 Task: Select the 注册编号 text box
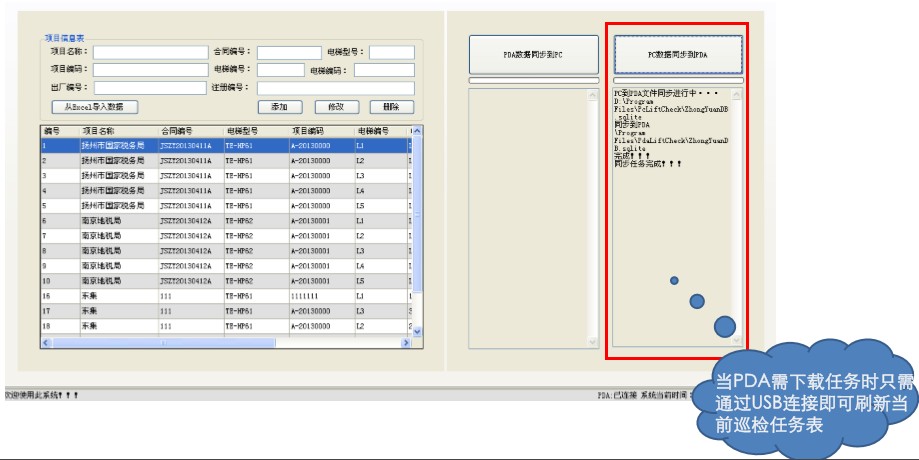(x=336, y=88)
